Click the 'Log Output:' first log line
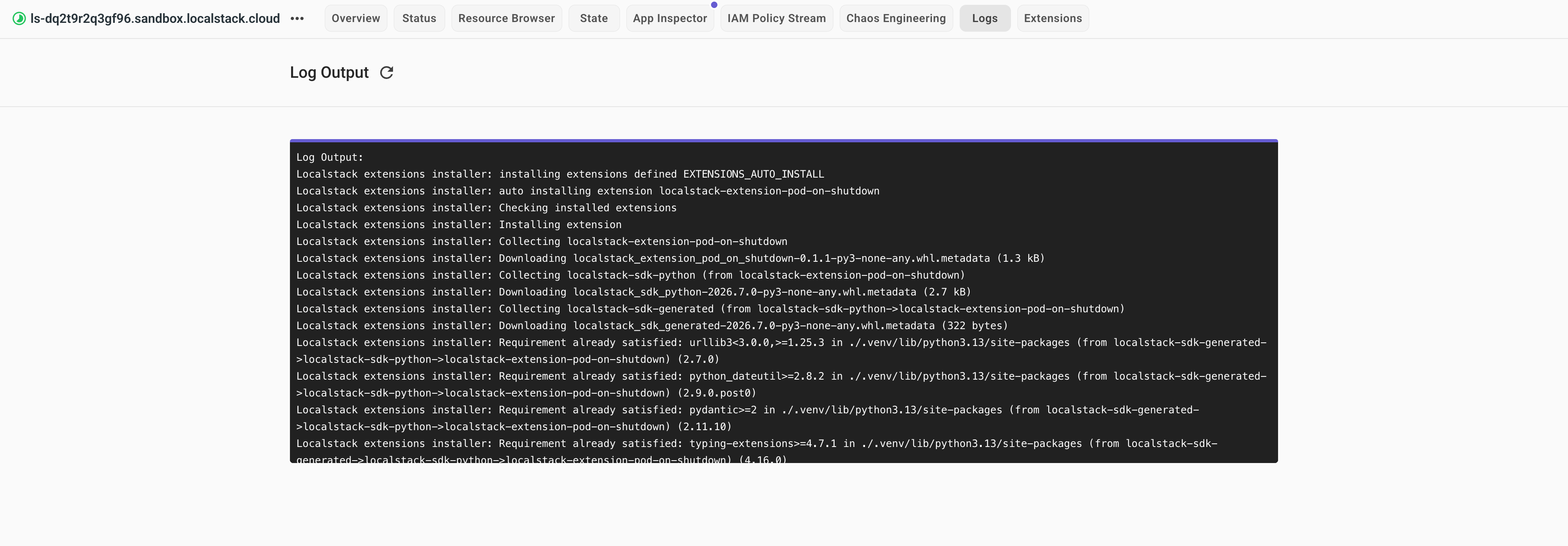 [x=330, y=157]
